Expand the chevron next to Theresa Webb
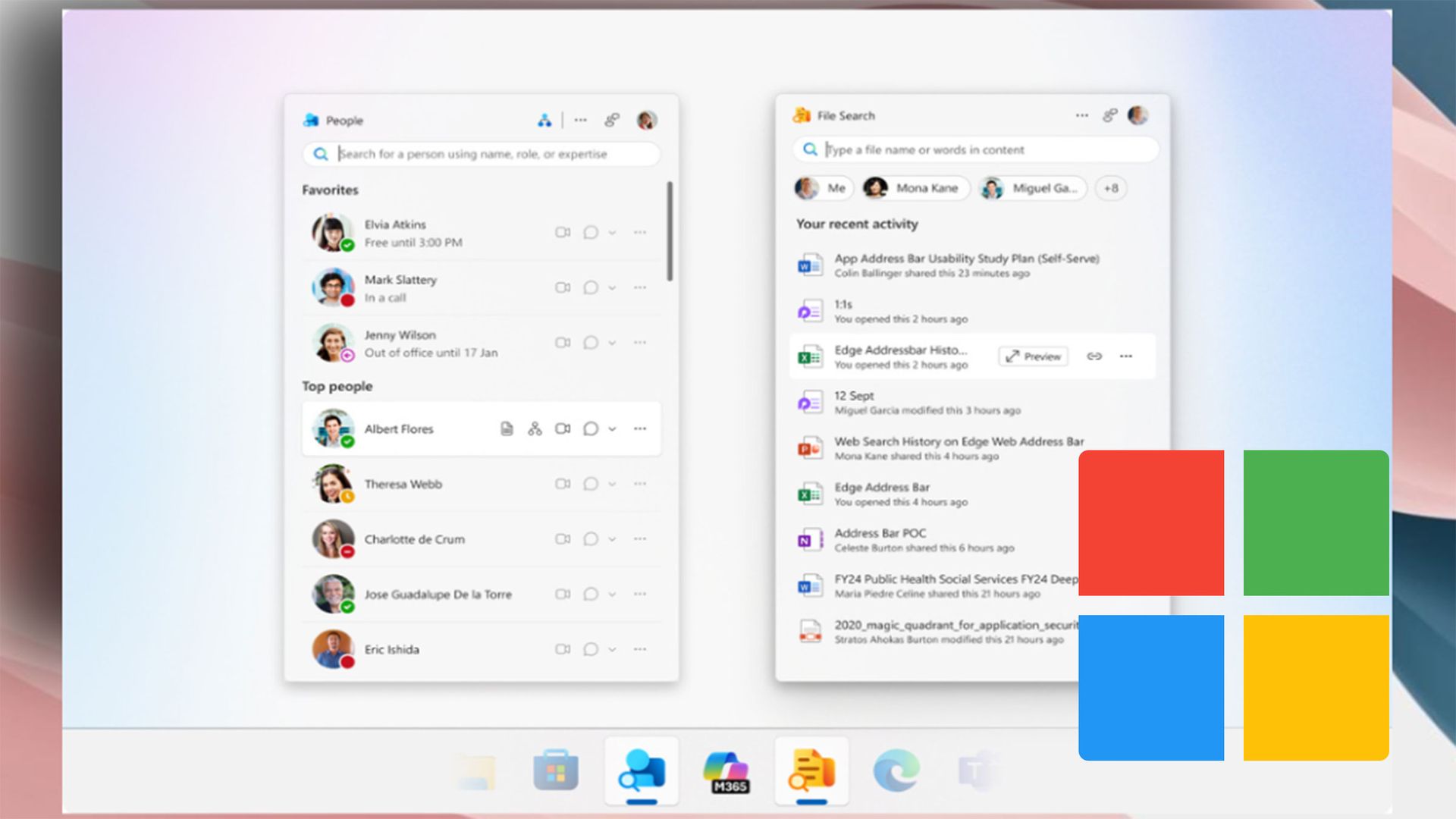The height and width of the screenshot is (819, 1456). click(613, 484)
